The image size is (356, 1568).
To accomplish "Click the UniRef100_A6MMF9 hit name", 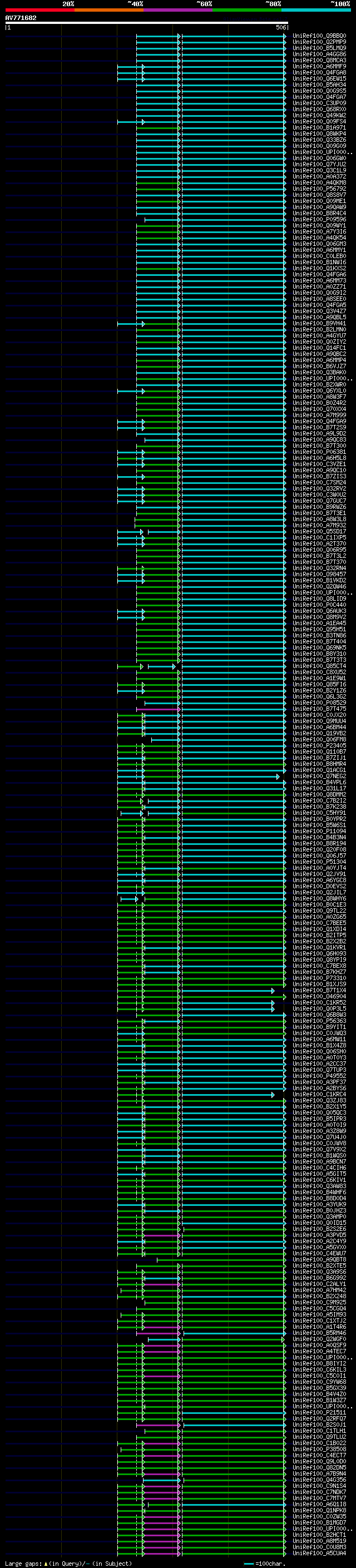I will coord(319,66).
